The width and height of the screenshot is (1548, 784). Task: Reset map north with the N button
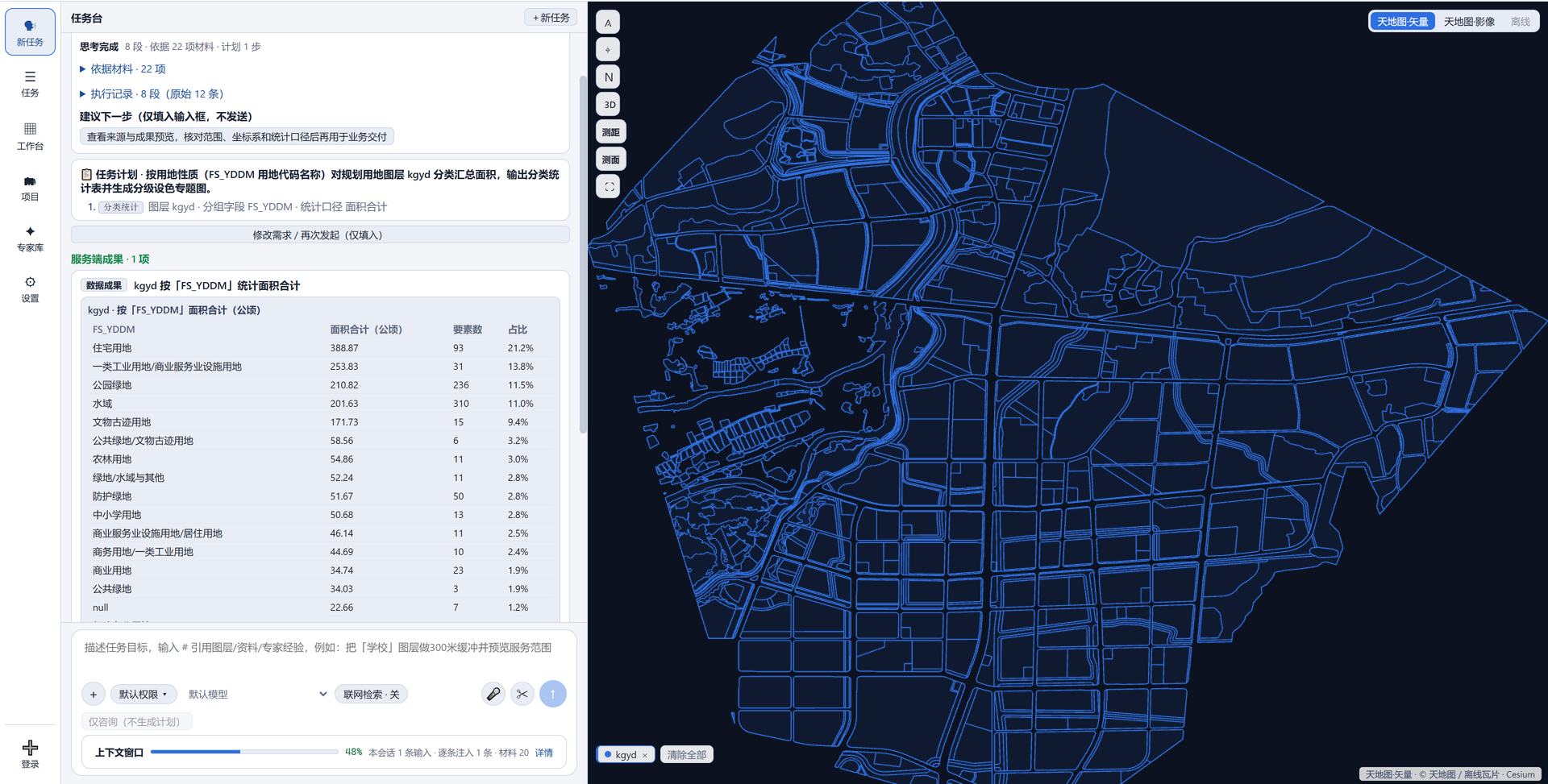click(609, 77)
